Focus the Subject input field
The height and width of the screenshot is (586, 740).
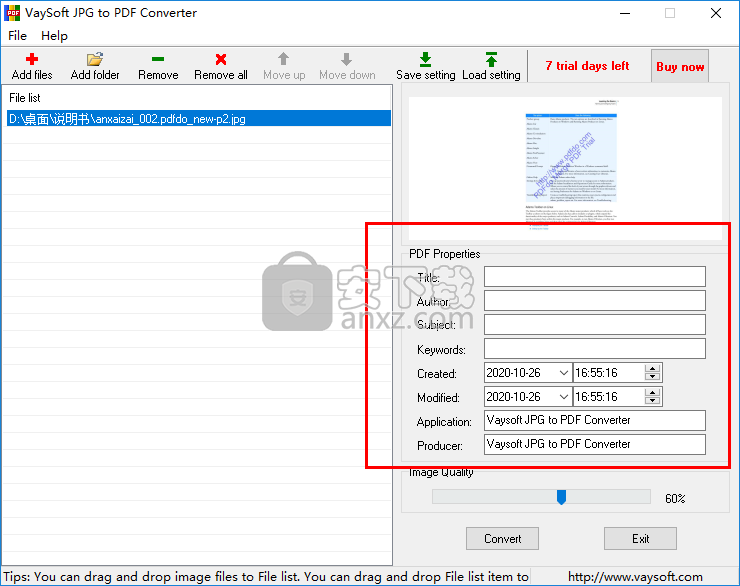point(595,325)
